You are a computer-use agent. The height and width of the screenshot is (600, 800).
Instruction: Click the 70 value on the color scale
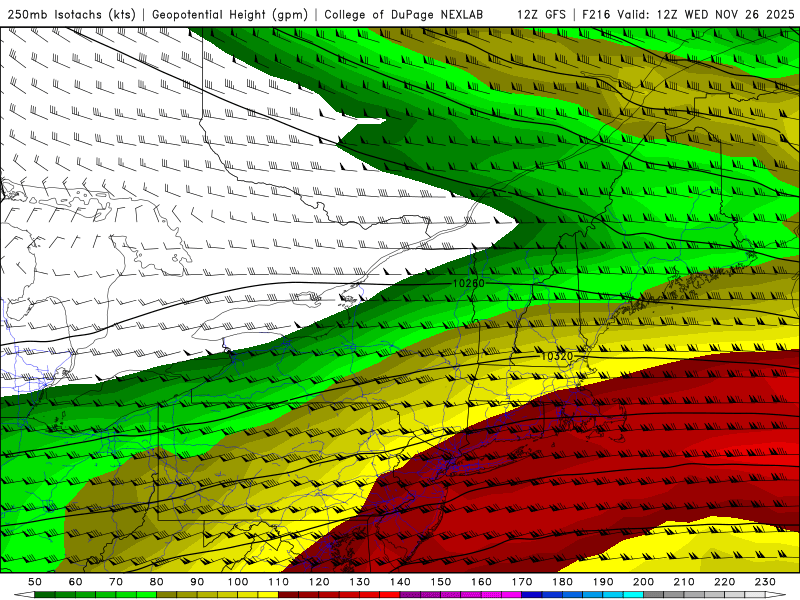click(116, 582)
